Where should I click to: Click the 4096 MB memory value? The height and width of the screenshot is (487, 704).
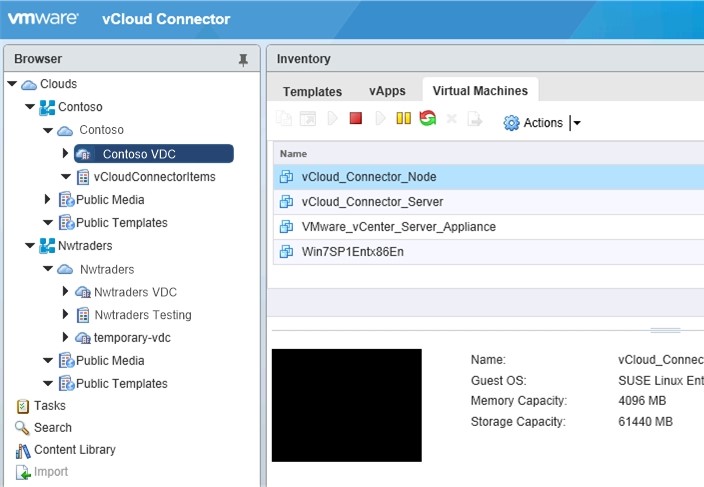[642, 401]
